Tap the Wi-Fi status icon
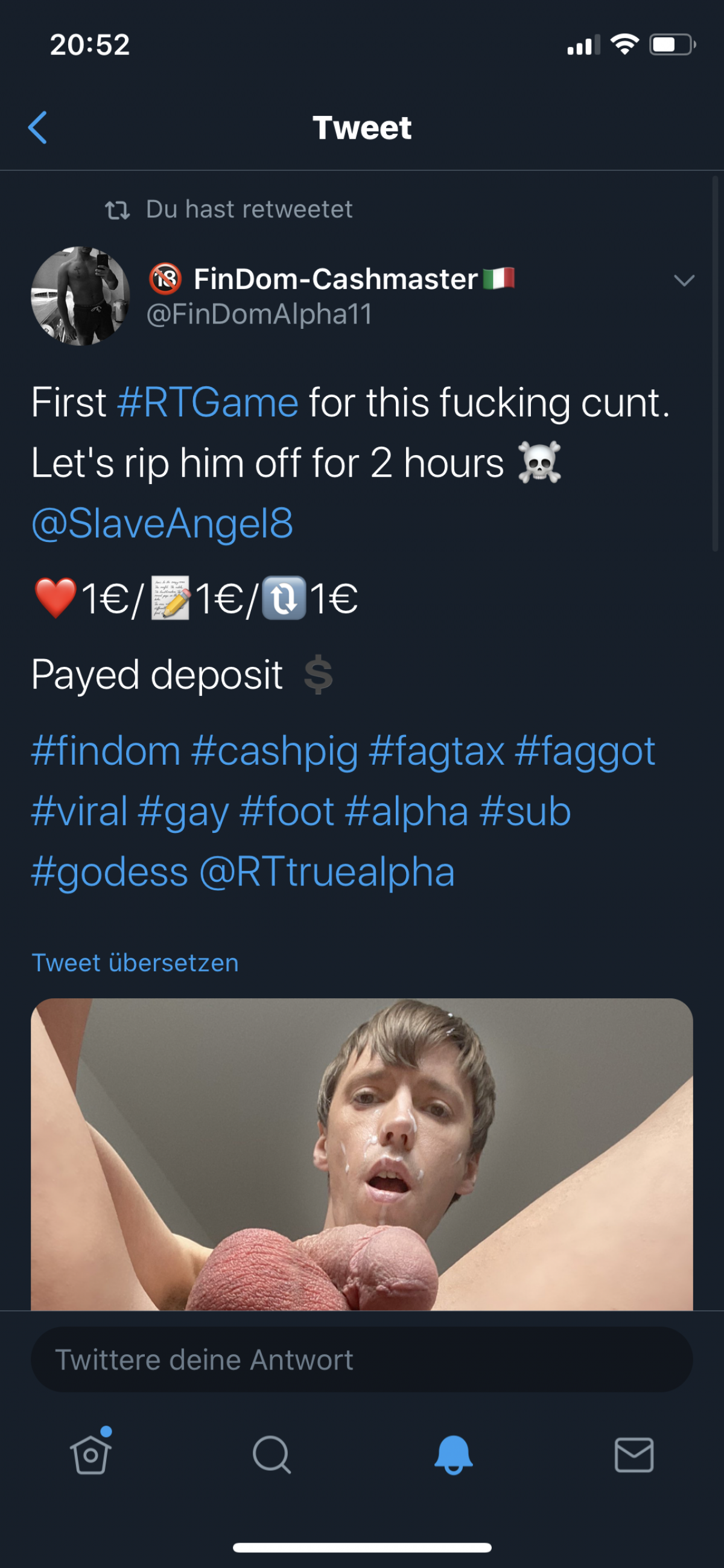 [x=624, y=45]
